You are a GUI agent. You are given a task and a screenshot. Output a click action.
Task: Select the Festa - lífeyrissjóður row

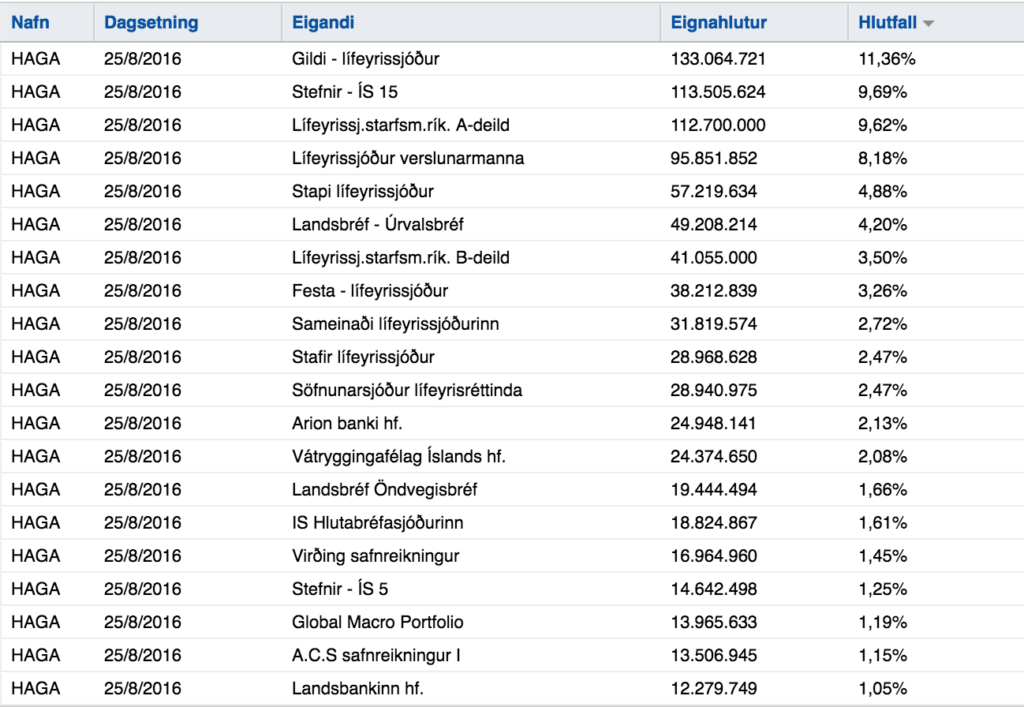[x=512, y=291]
